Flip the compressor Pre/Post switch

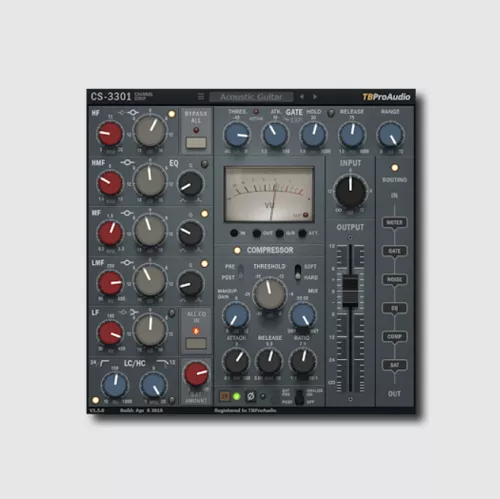241,272
